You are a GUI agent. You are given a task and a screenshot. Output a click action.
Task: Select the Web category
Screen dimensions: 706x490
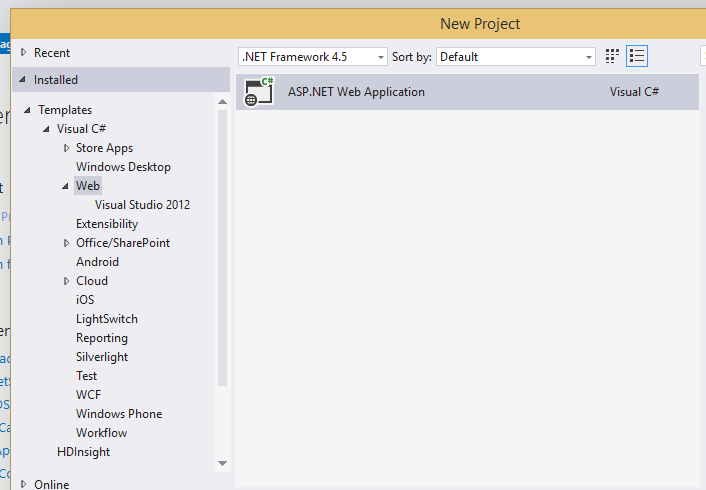coord(88,186)
